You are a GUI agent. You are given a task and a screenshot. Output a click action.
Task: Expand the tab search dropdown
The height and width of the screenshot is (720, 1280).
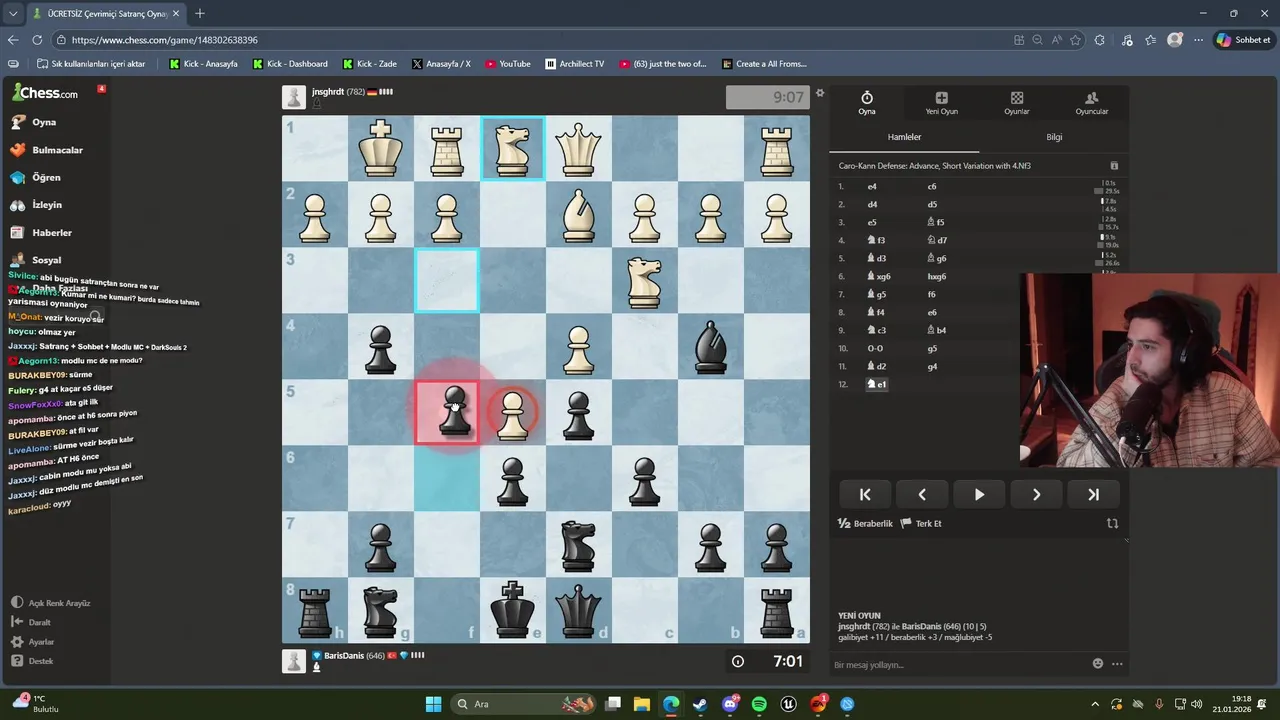coord(12,14)
